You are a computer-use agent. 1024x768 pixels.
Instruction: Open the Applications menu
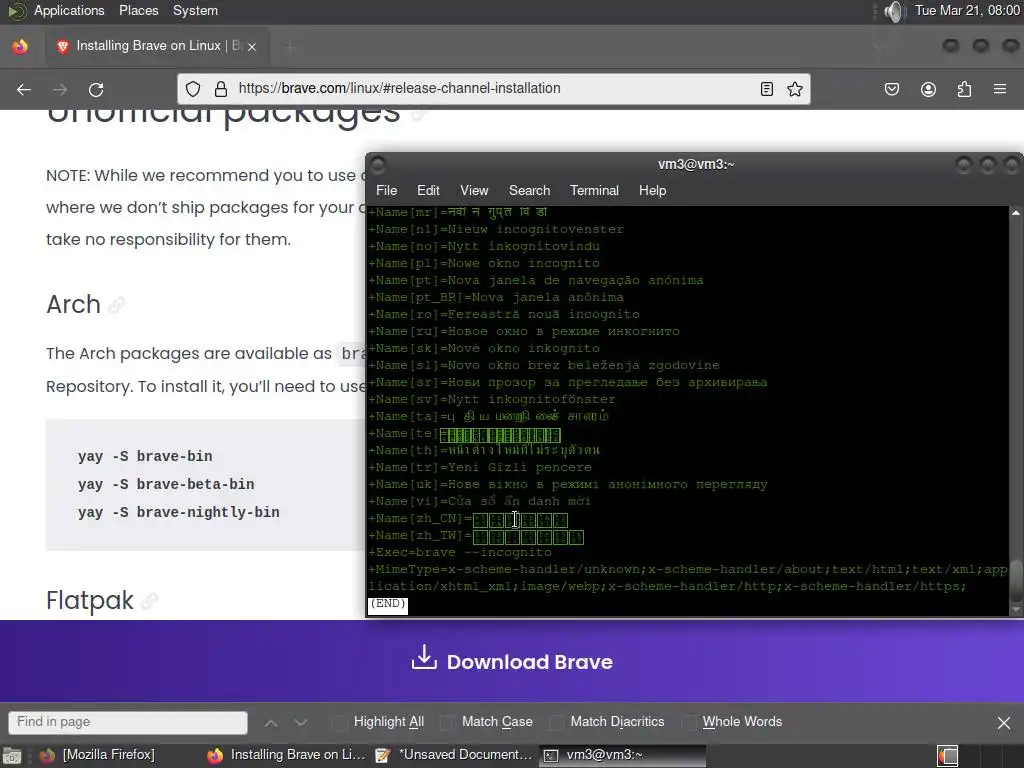click(69, 10)
